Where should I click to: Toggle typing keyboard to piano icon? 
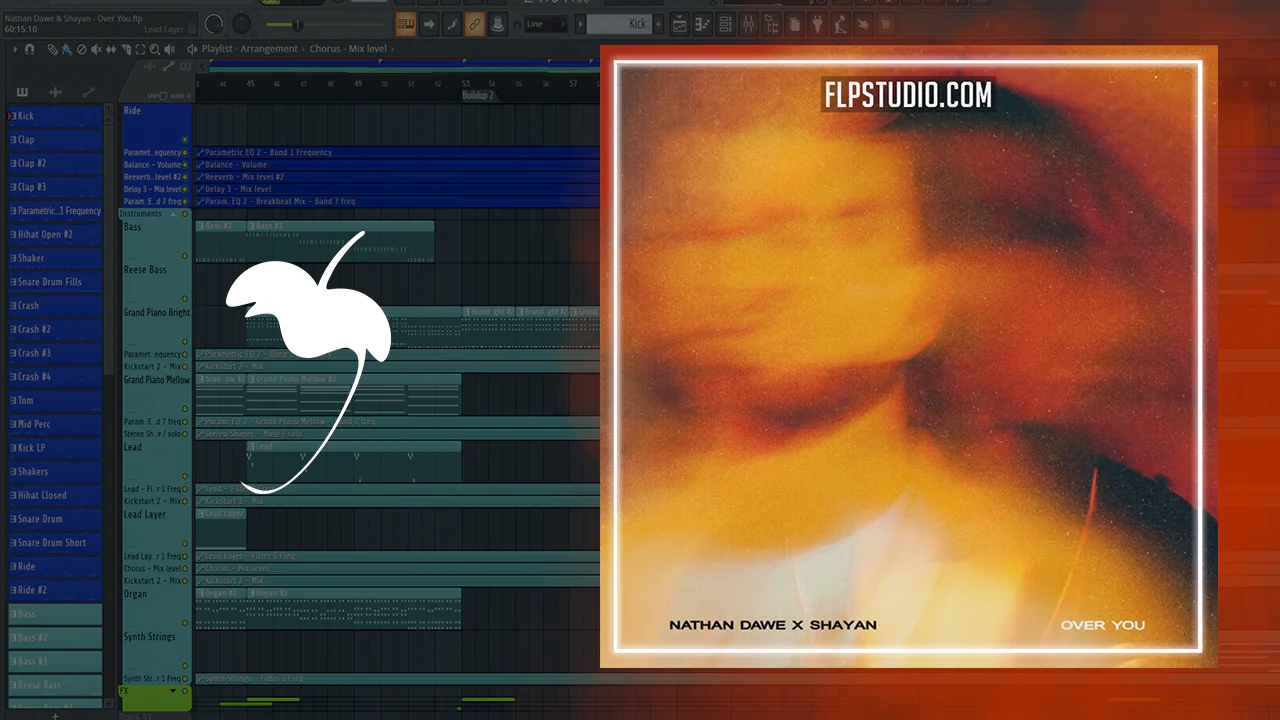click(x=405, y=24)
